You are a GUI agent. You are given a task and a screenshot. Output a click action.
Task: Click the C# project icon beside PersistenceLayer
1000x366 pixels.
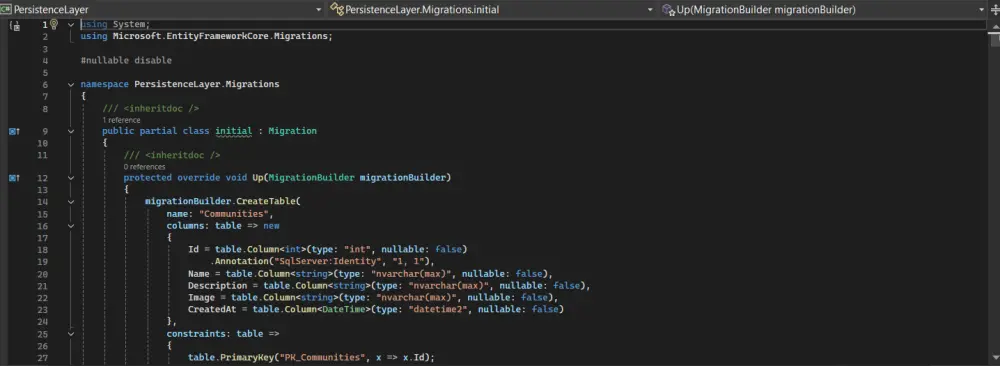tap(7, 10)
